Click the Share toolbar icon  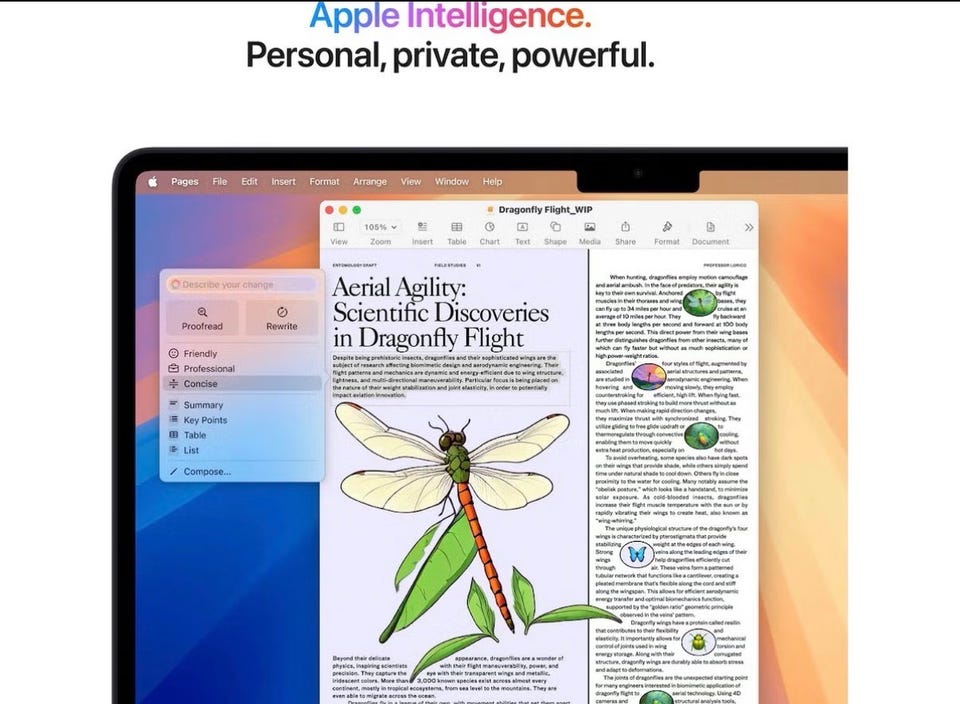(x=625, y=227)
